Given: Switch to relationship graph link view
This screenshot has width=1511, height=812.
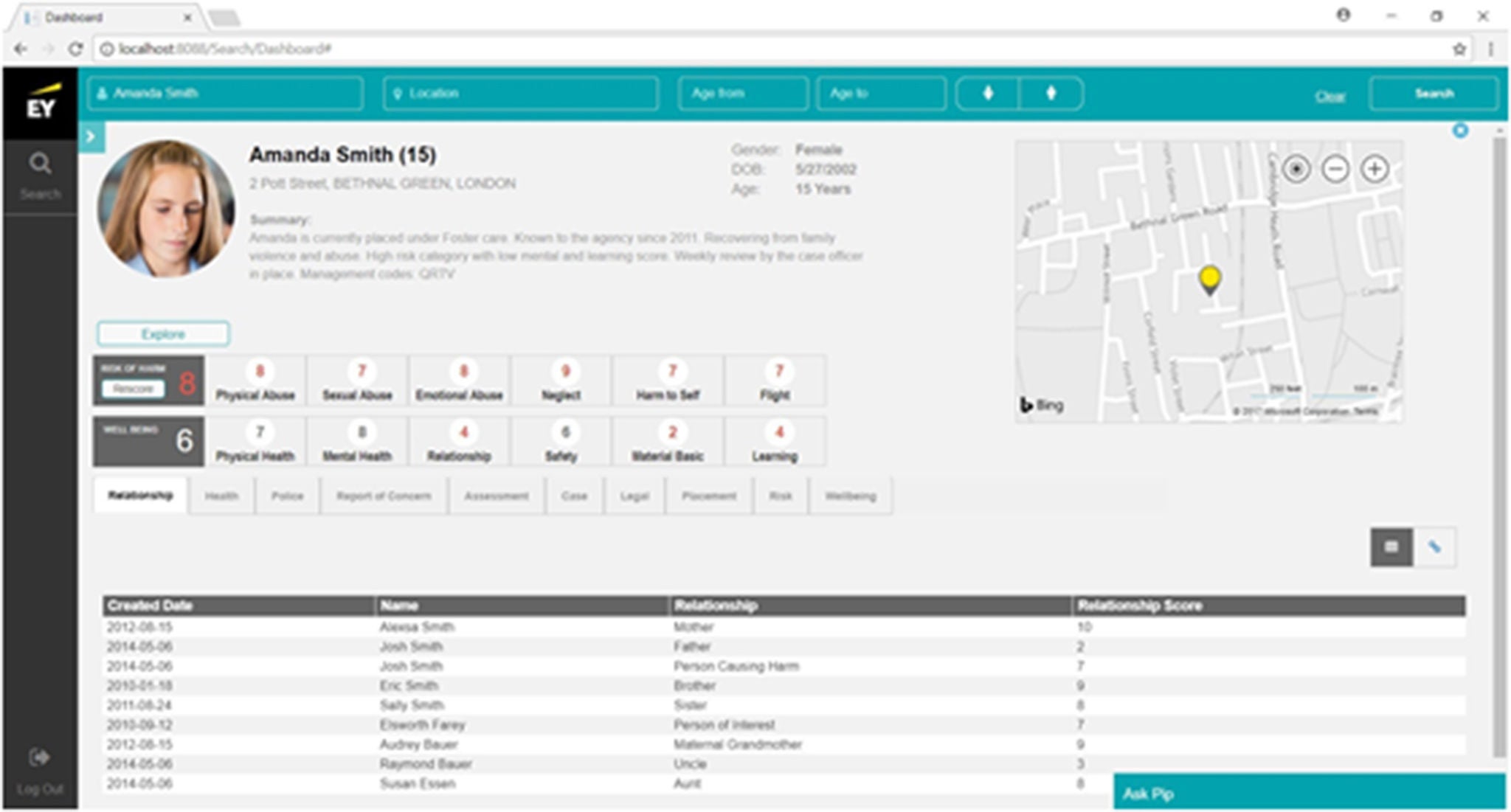Looking at the screenshot, I should click(x=1434, y=547).
